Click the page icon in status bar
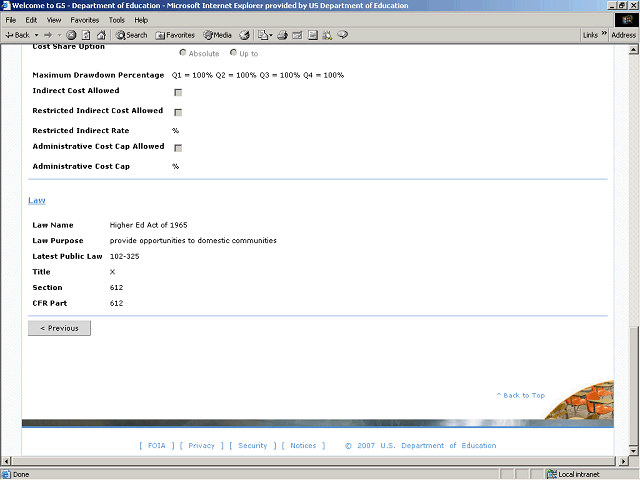This screenshot has width=640, height=480. (x=6, y=474)
